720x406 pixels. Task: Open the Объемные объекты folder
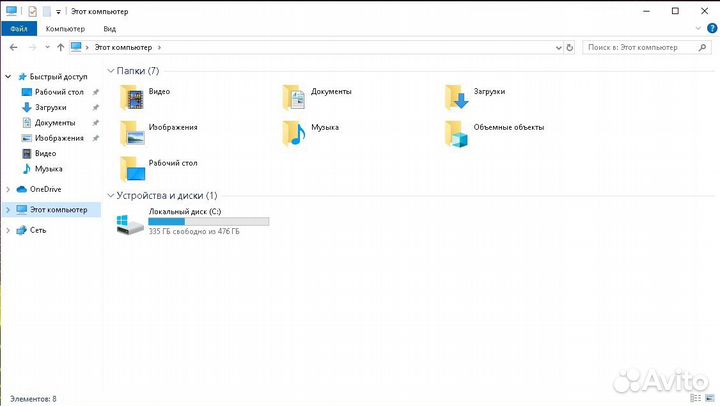pyautogui.click(x=457, y=132)
